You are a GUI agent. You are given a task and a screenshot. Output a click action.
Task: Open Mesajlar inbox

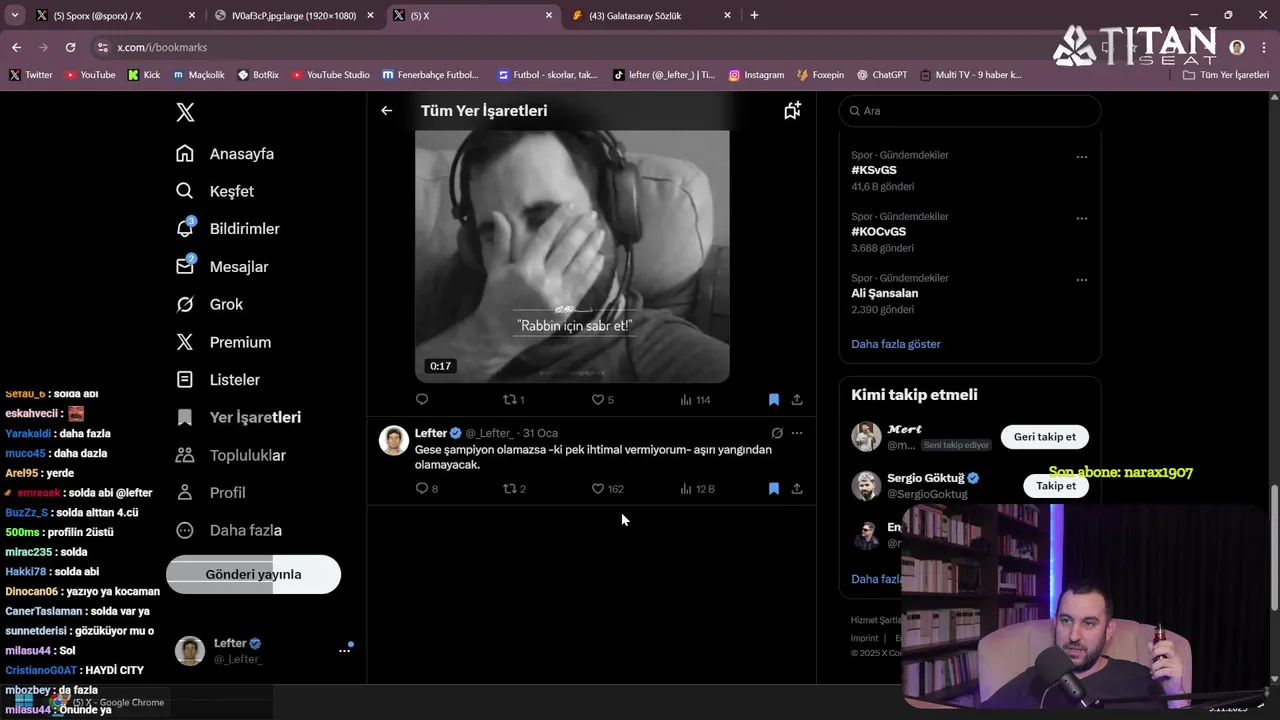coord(222,267)
